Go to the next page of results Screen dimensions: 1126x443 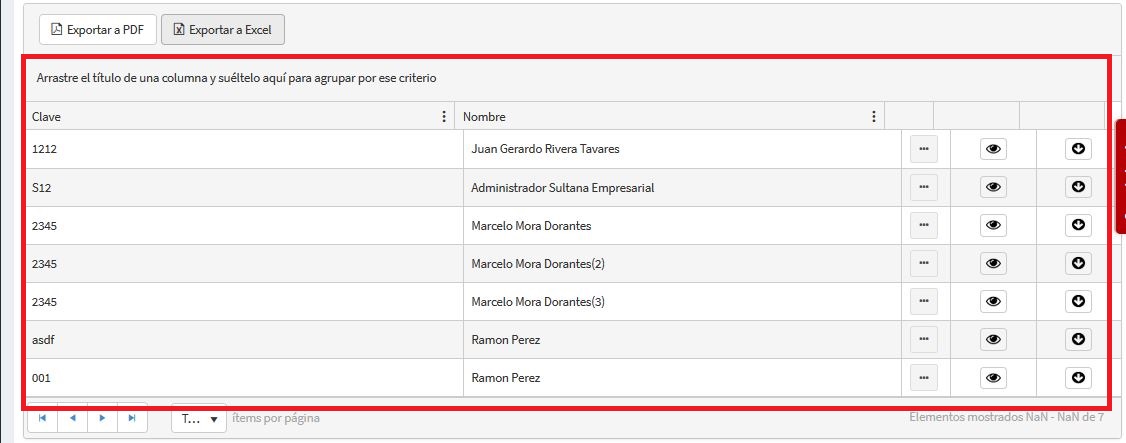[x=102, y=419]
